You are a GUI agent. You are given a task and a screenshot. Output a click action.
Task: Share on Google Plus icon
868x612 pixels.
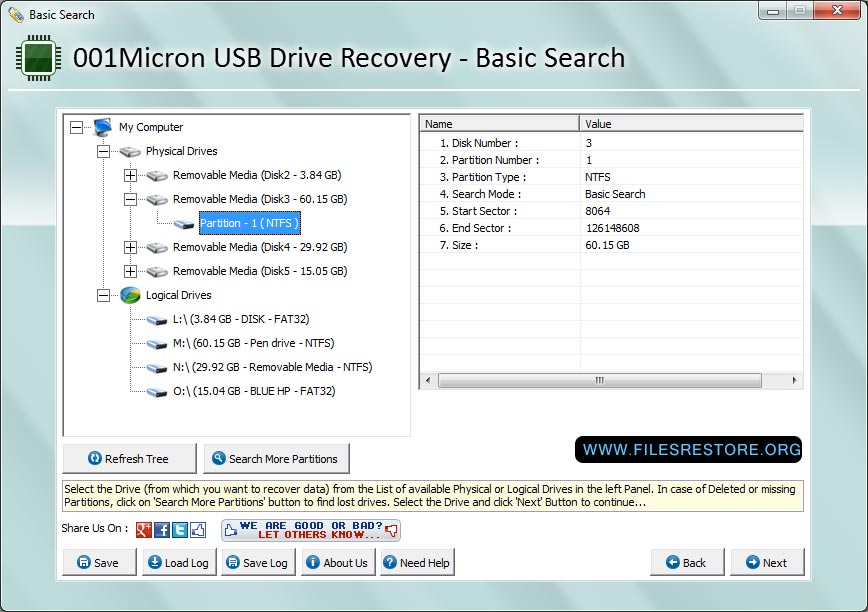coord(144,530)
